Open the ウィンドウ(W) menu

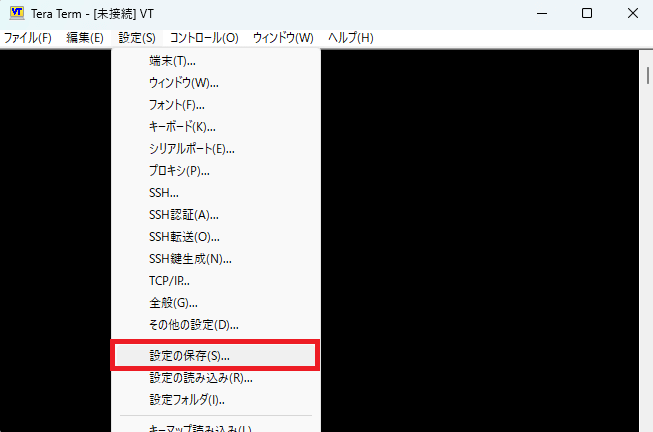click(283, 38)
